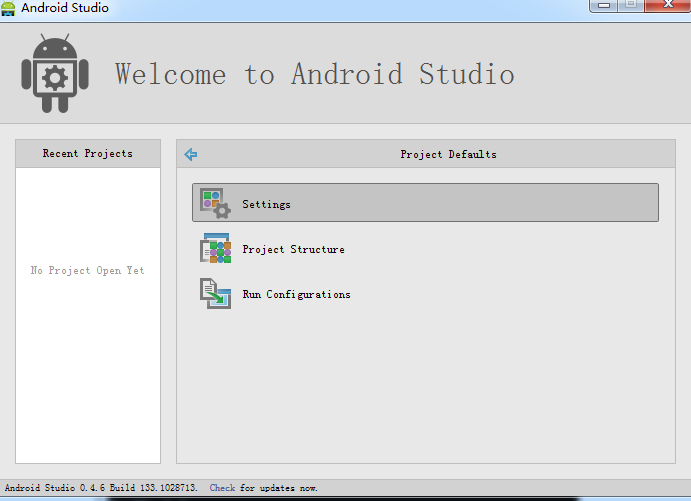
Task: Click the Recent Projects header
Action: [x=88, y=153]
